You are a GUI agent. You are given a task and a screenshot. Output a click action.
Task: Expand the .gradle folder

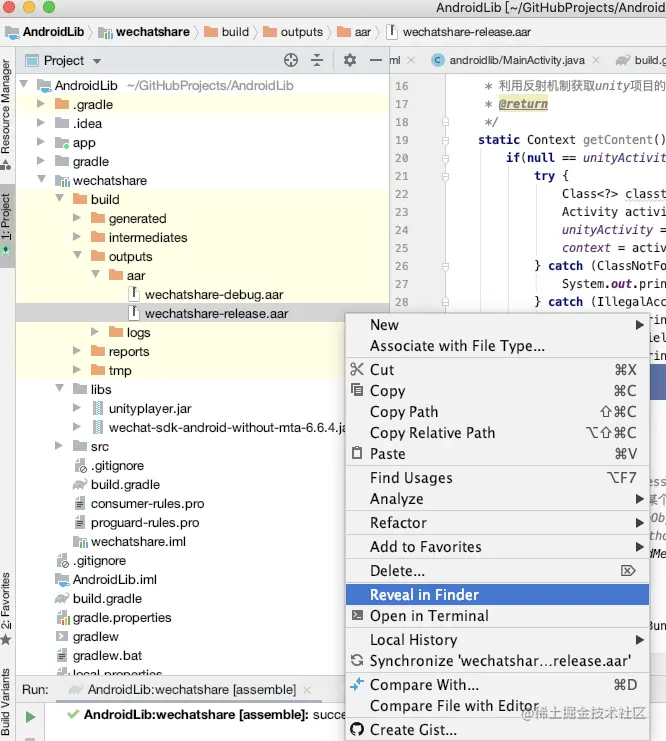click(41, 103)
